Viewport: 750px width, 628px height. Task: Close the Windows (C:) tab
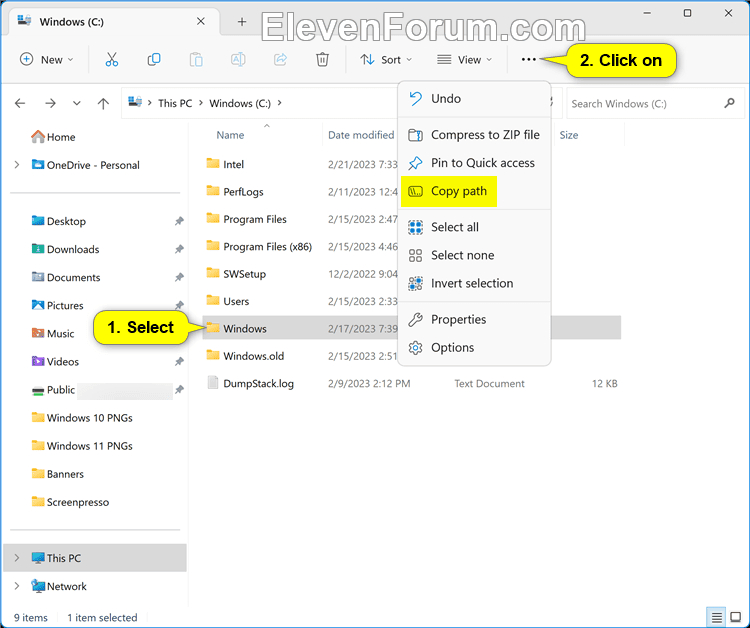coord(201,22)
